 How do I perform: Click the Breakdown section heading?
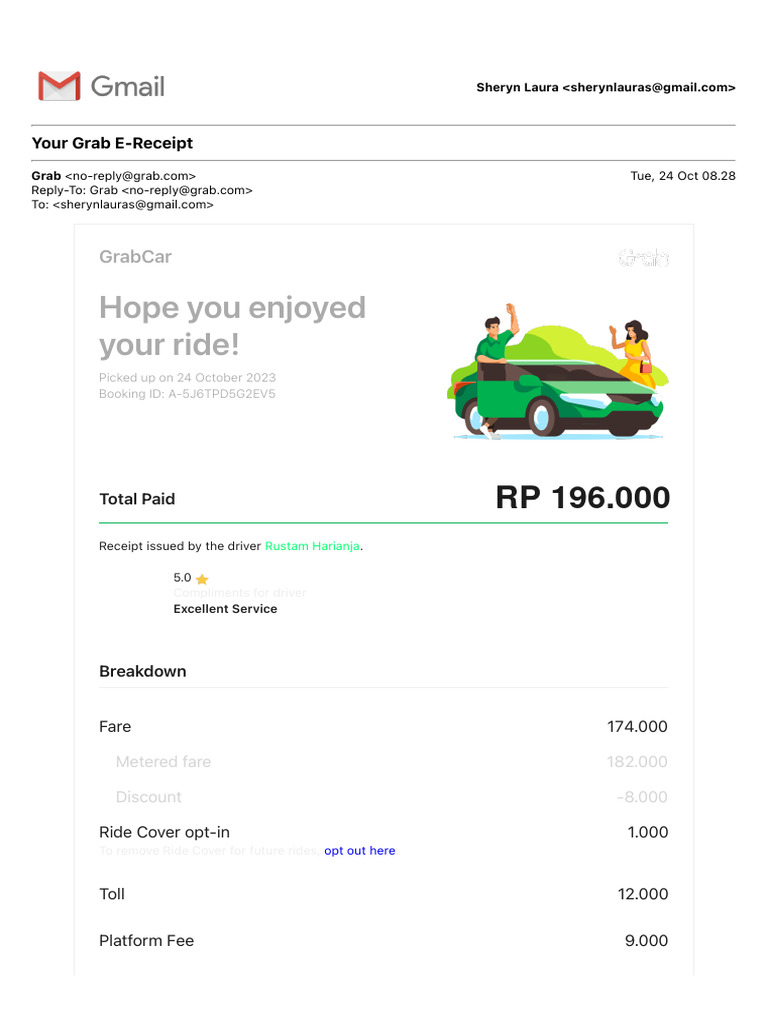[142, 671]
